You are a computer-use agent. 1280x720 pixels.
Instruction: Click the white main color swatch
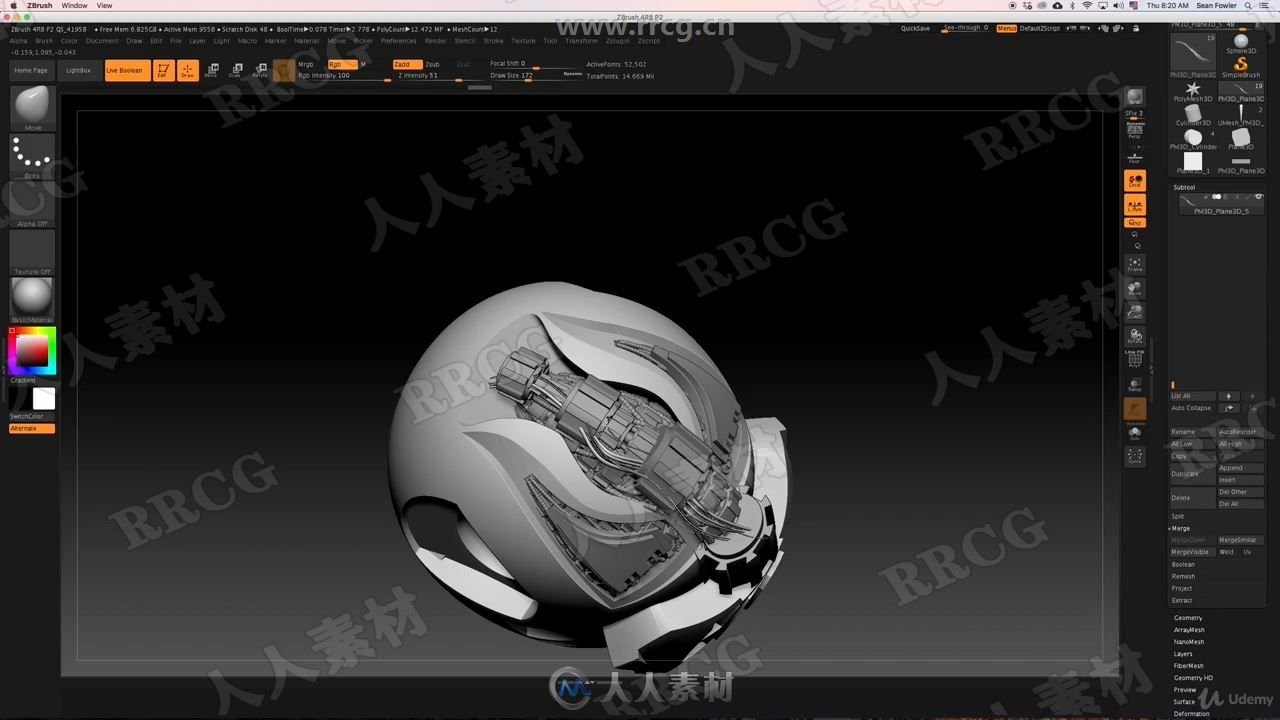pyautogui.click(x=44, y=399)
